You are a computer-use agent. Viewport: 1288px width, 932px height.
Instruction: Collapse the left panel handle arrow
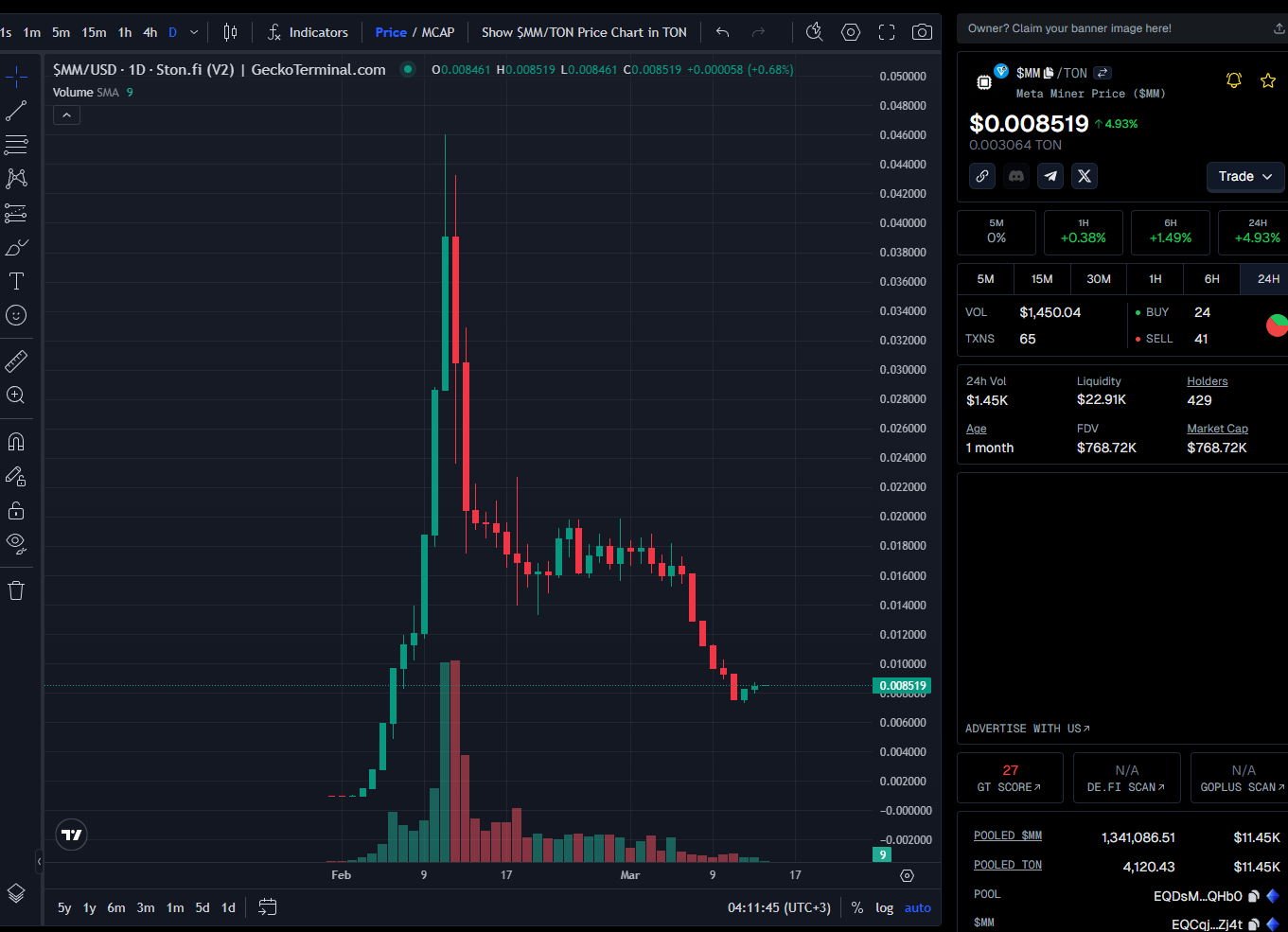(39, 862)
